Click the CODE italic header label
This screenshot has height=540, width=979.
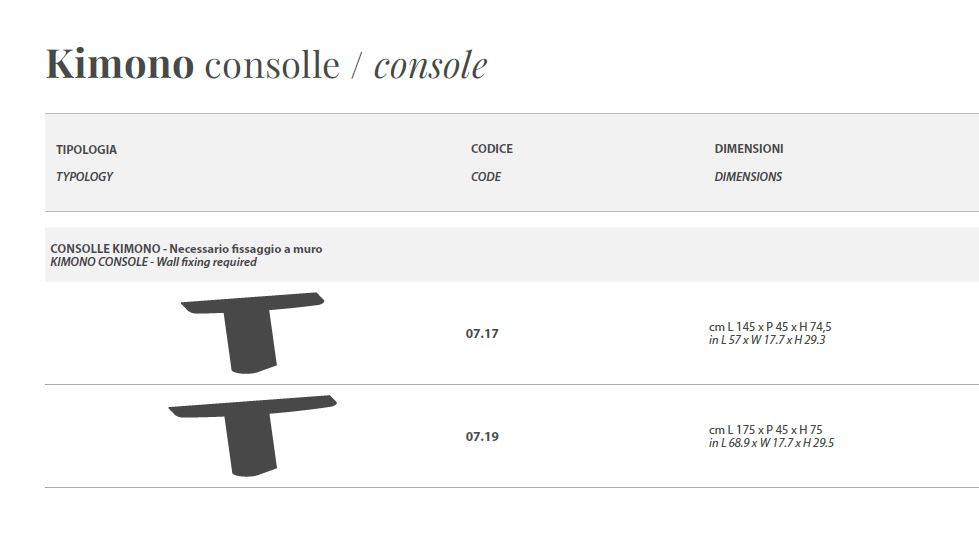tap(486, 177)
